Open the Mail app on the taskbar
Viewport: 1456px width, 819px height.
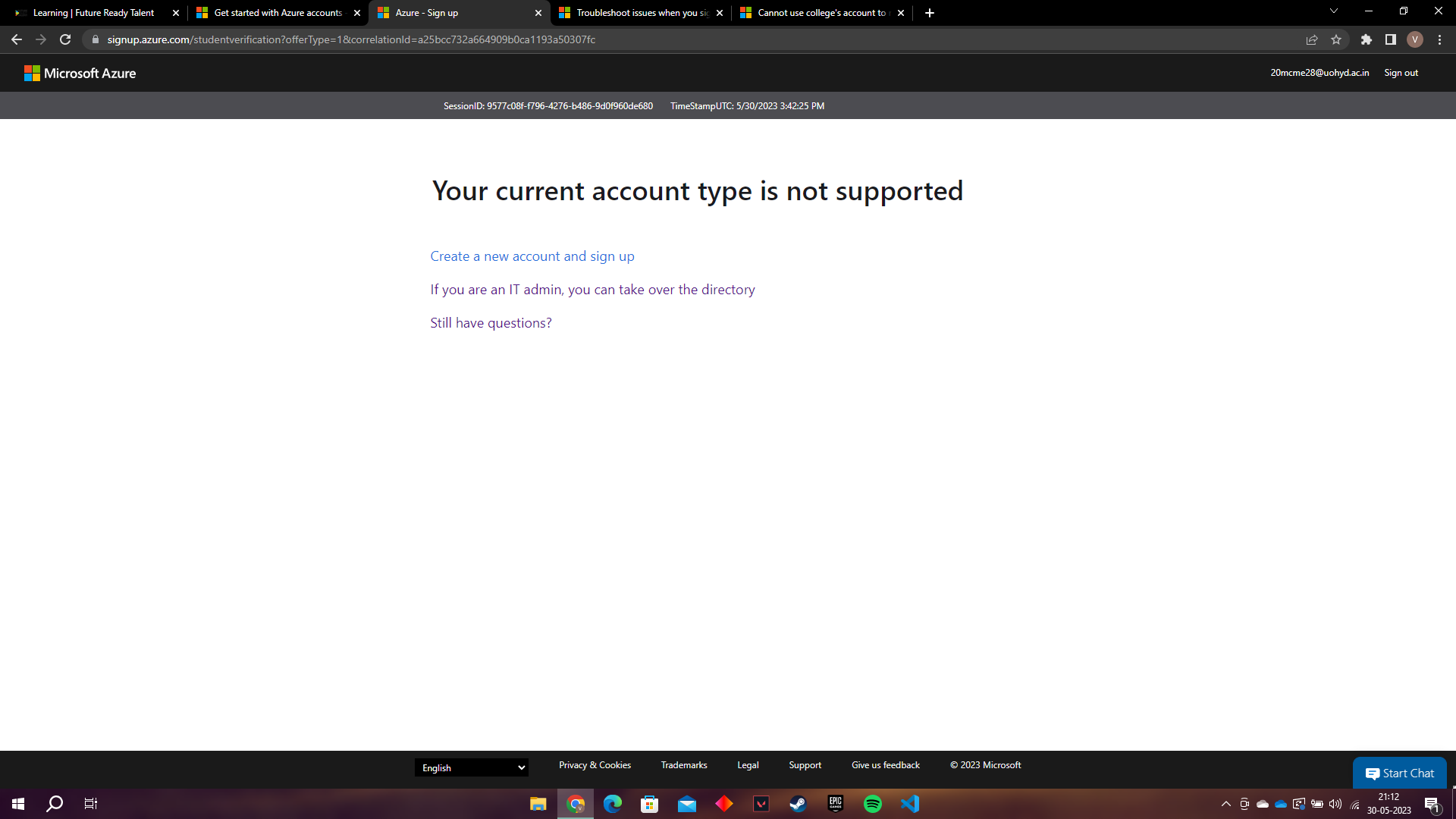coord(687,803)
